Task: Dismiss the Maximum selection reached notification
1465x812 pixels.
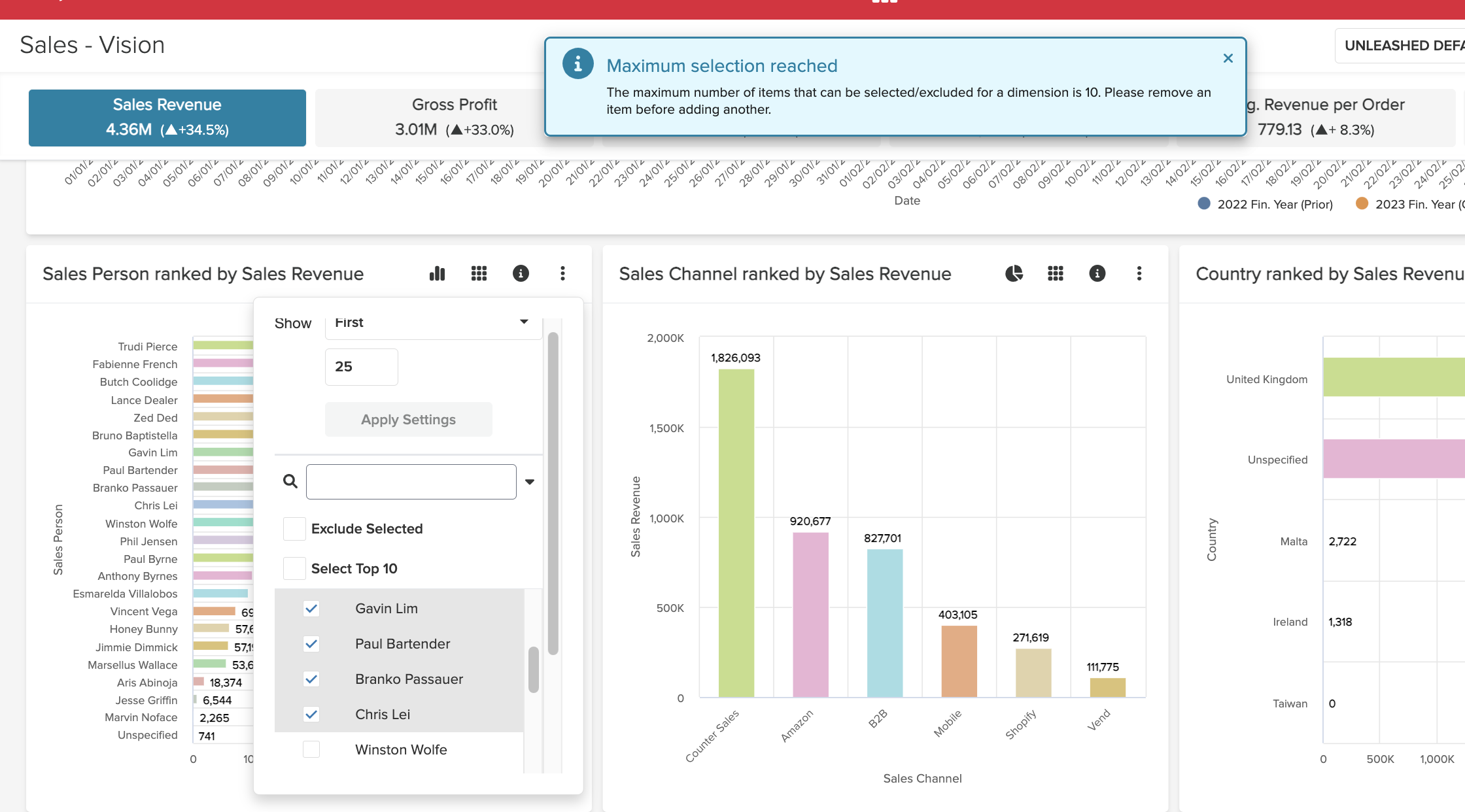Action: [x=1228, y=58]
